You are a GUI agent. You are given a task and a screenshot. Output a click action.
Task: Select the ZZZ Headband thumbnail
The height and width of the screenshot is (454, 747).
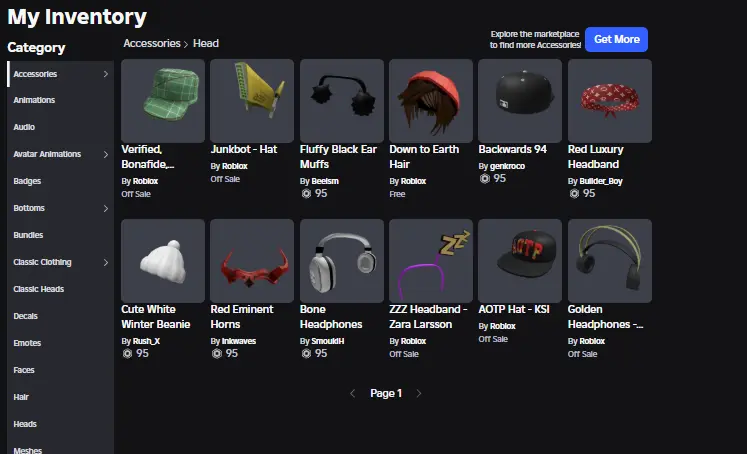click(431, 261)
